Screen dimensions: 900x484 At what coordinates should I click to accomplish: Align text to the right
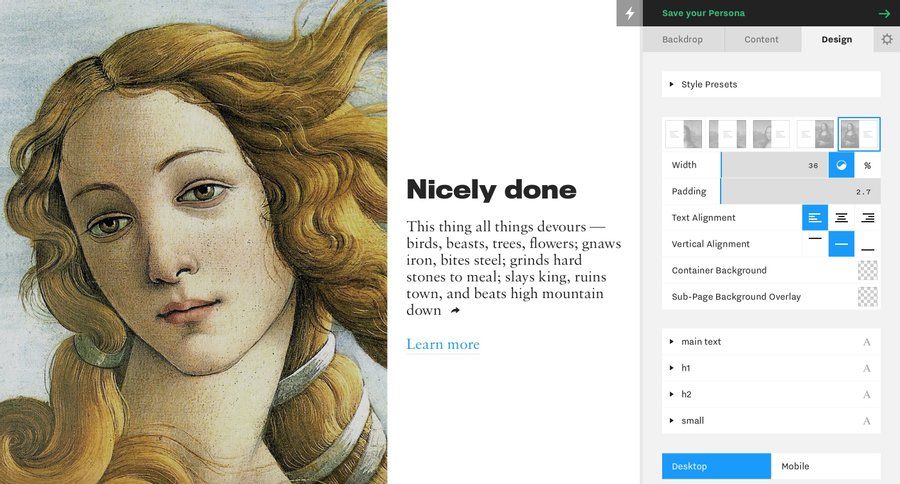point(868,218)
